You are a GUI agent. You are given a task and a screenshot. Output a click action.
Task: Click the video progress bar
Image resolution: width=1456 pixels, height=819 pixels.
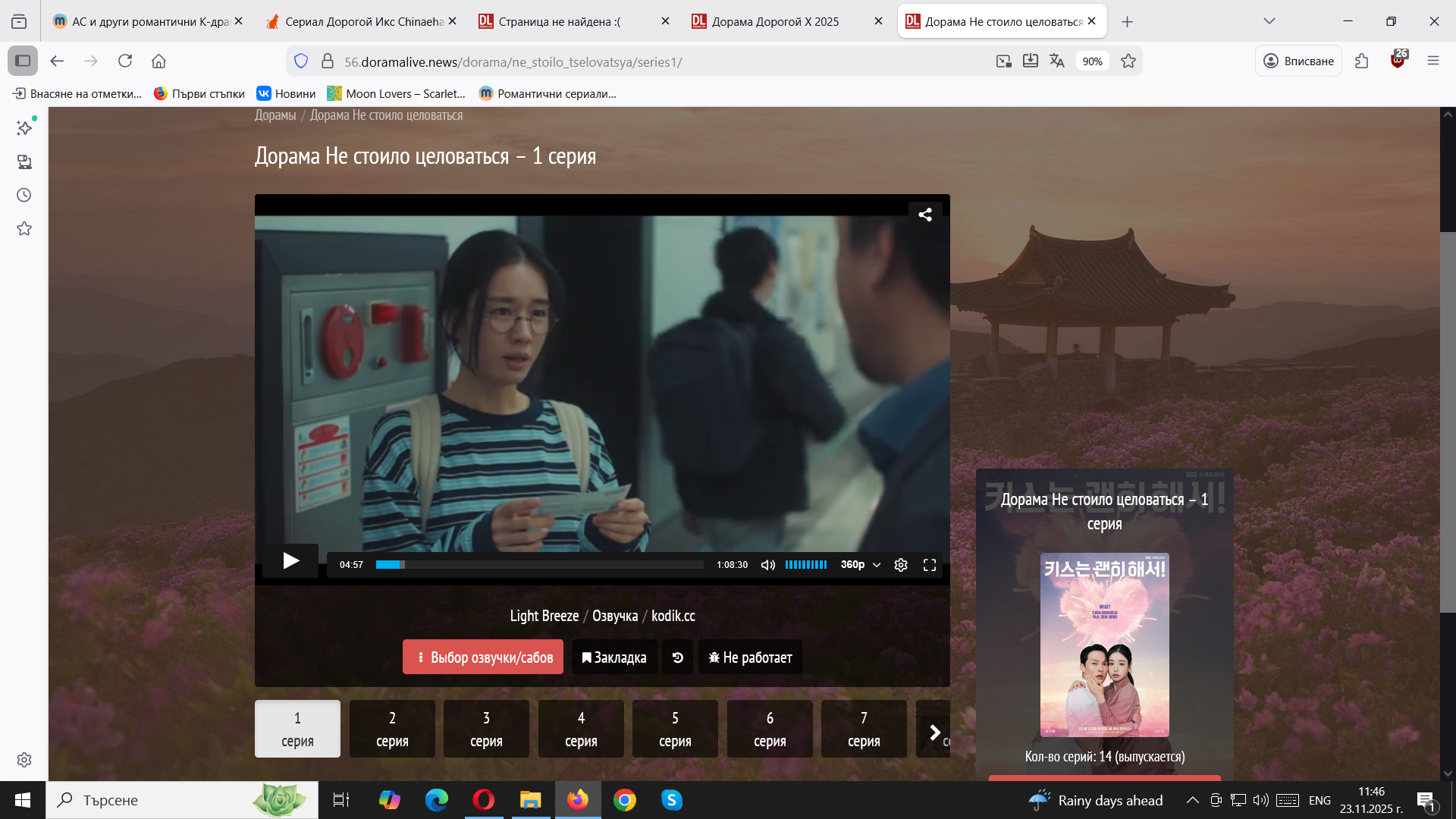click(539, 565)
